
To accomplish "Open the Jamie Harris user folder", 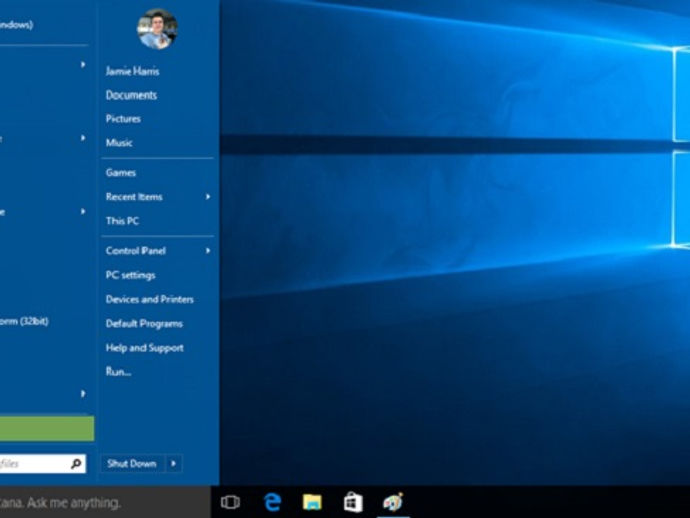I will (132, 71).
